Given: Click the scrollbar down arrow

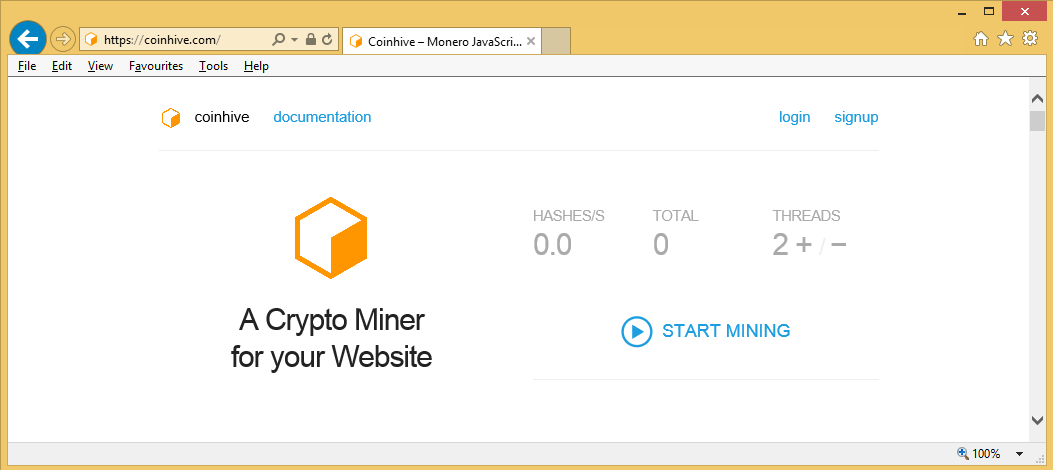Looking at the screenshot, I should pos(1037,419).
